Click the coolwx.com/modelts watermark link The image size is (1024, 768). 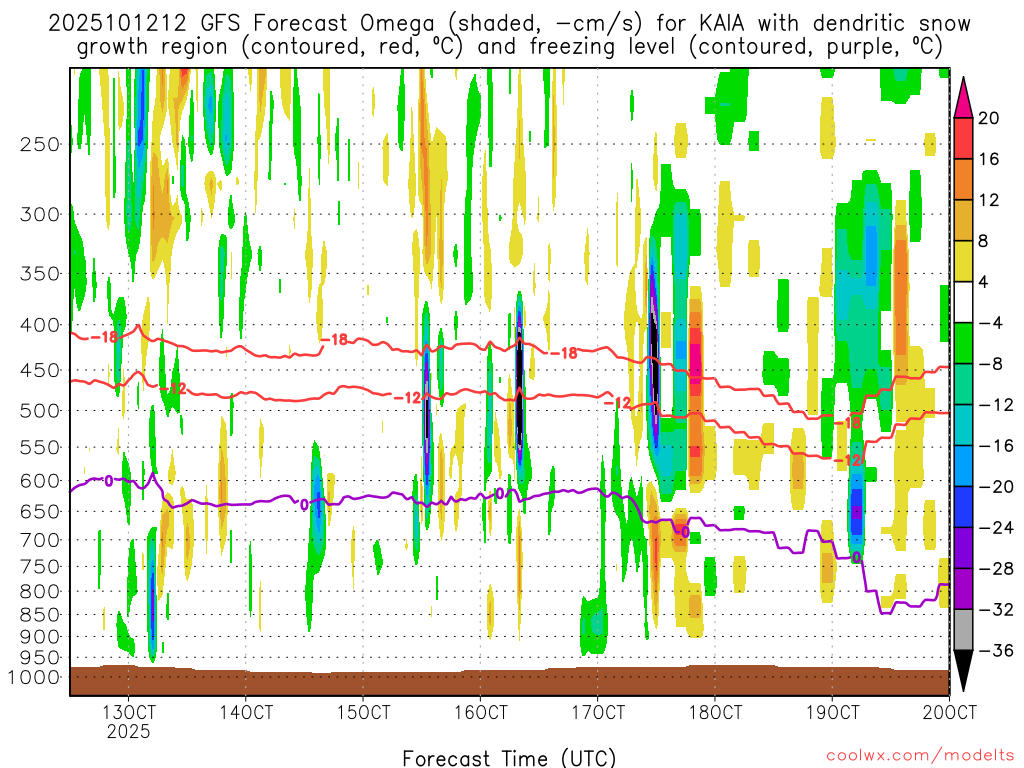point(920,755)
